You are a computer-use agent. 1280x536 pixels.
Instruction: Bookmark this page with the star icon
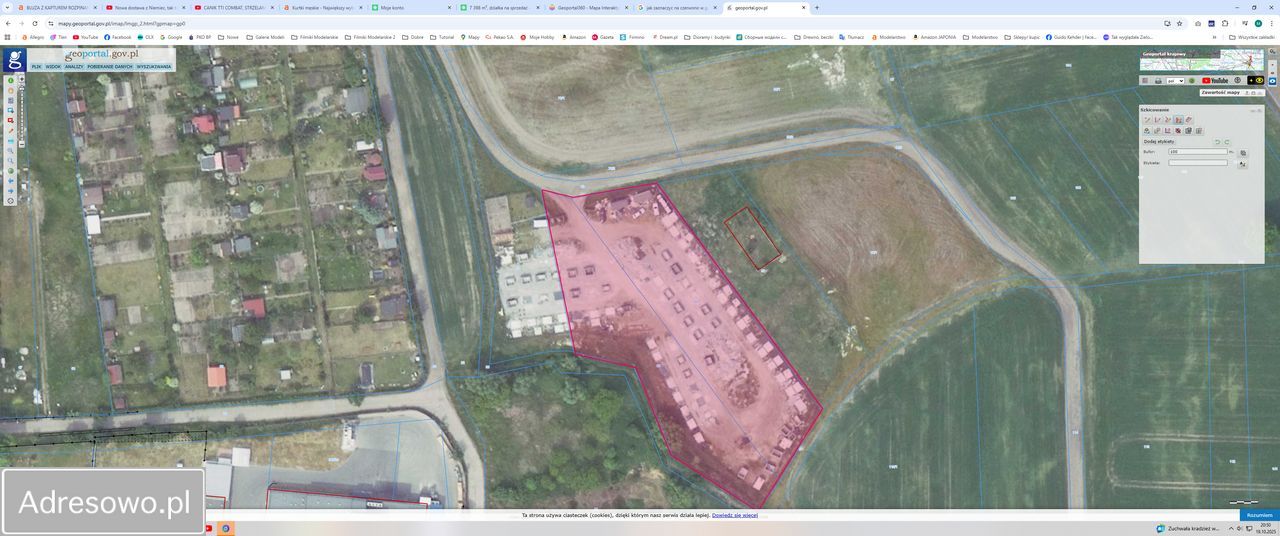[1180, 23]
